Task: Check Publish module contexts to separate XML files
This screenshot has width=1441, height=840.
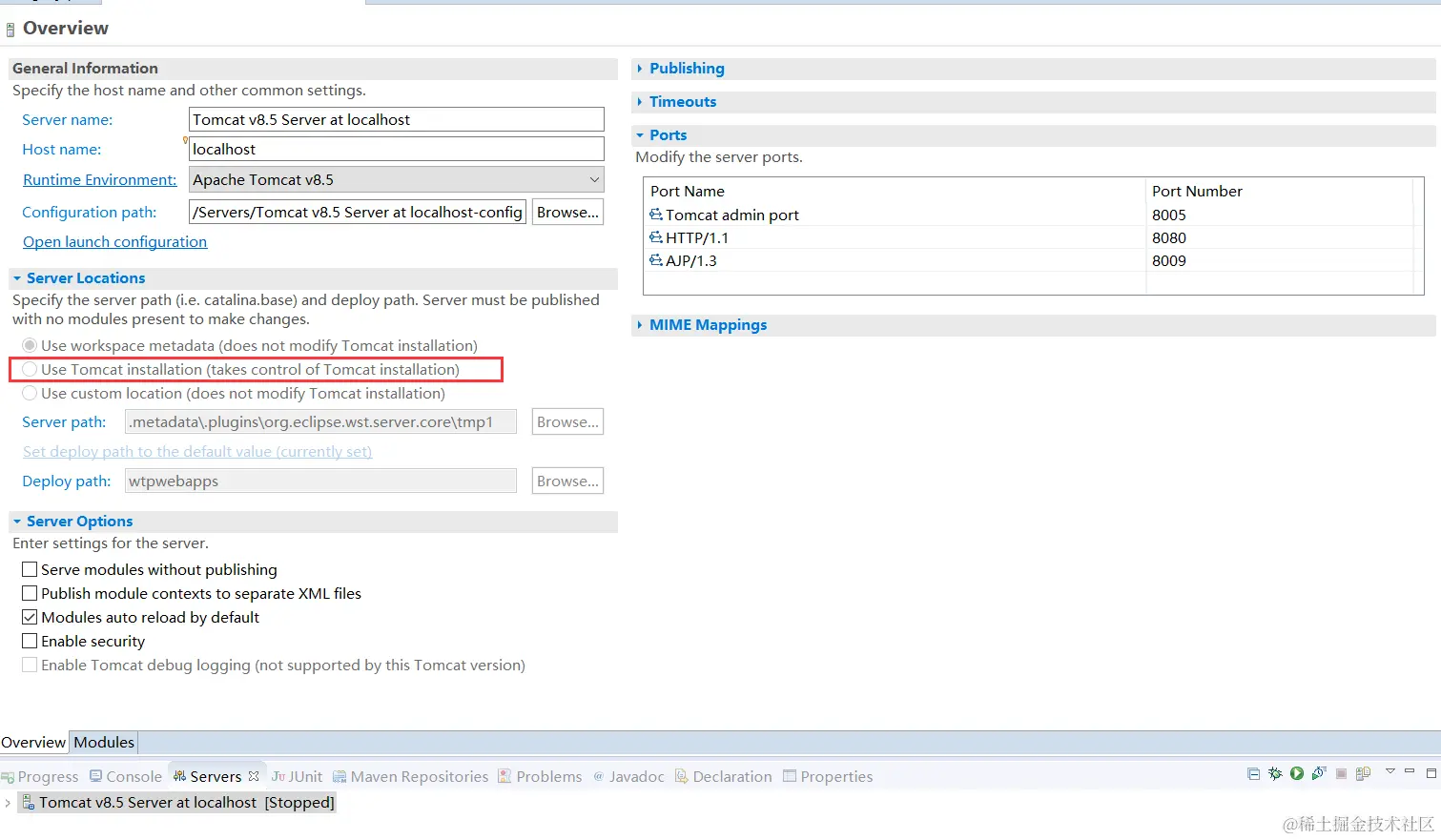Action: pyautogui.click(x=30, y=593)
